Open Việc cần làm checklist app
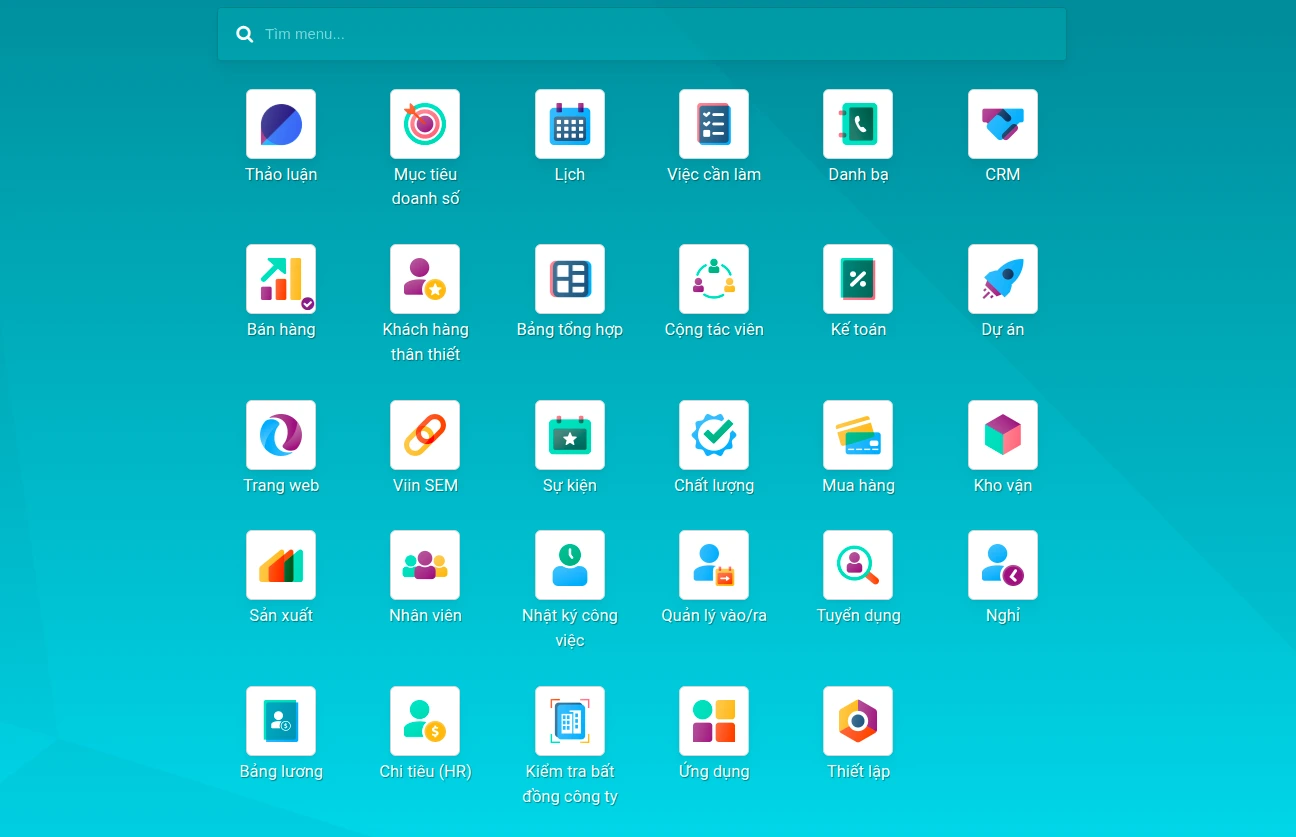The image size is (1296, 837). [x=714, y=125]
